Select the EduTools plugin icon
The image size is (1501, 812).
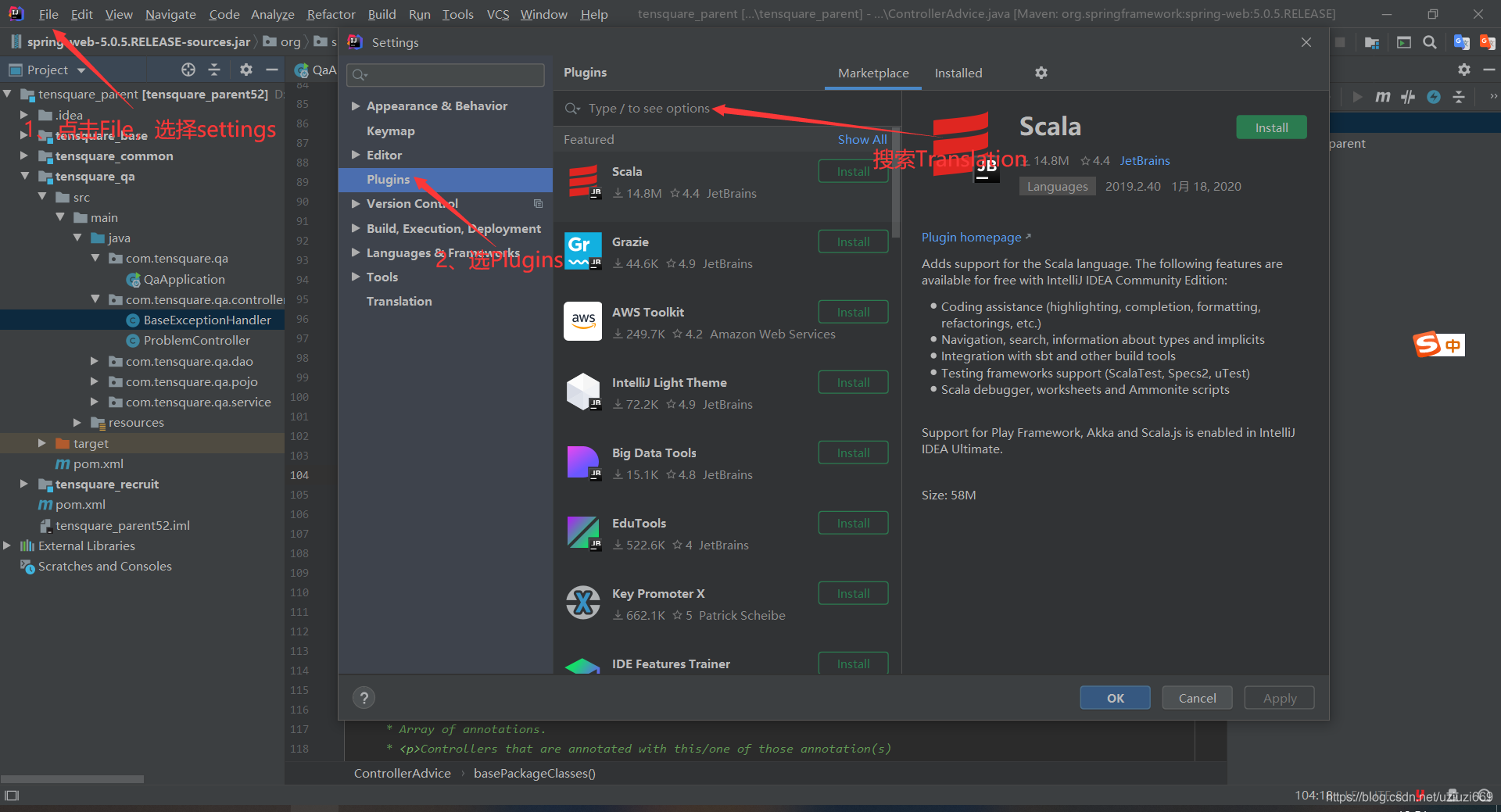tap(583, 532)
